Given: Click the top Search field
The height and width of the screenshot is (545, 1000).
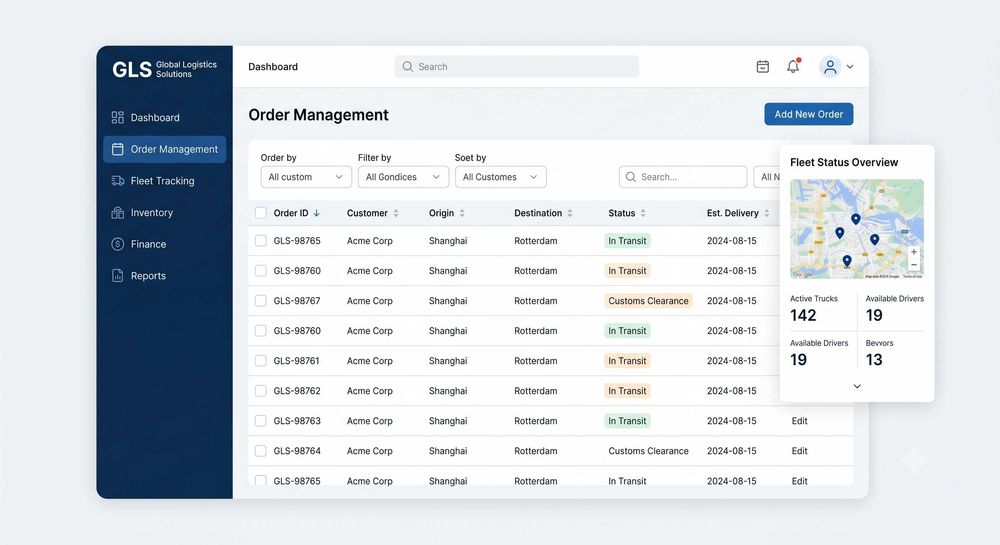Looking at the screenshot, I should point(517,66).
